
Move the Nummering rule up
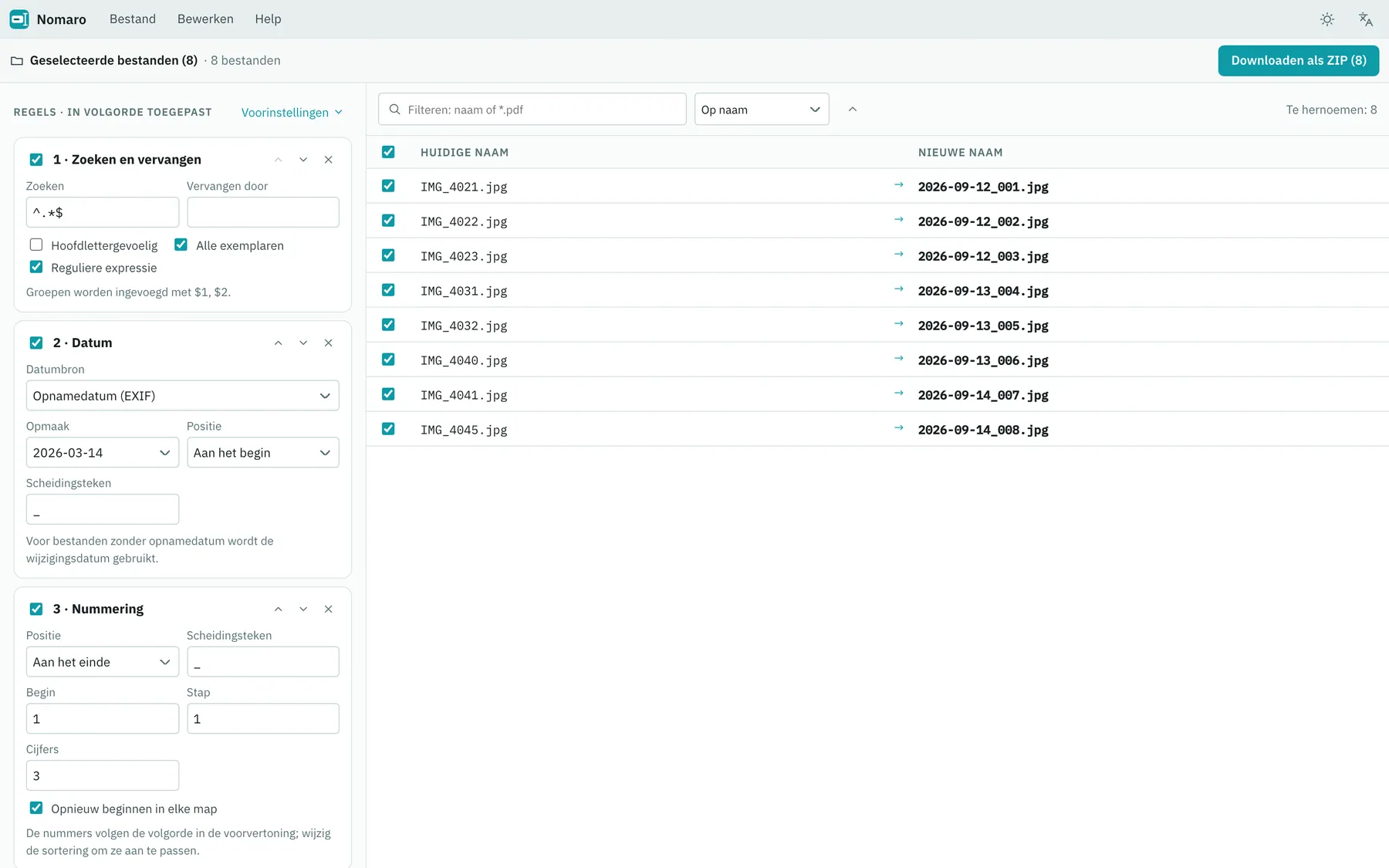(278, 609)
